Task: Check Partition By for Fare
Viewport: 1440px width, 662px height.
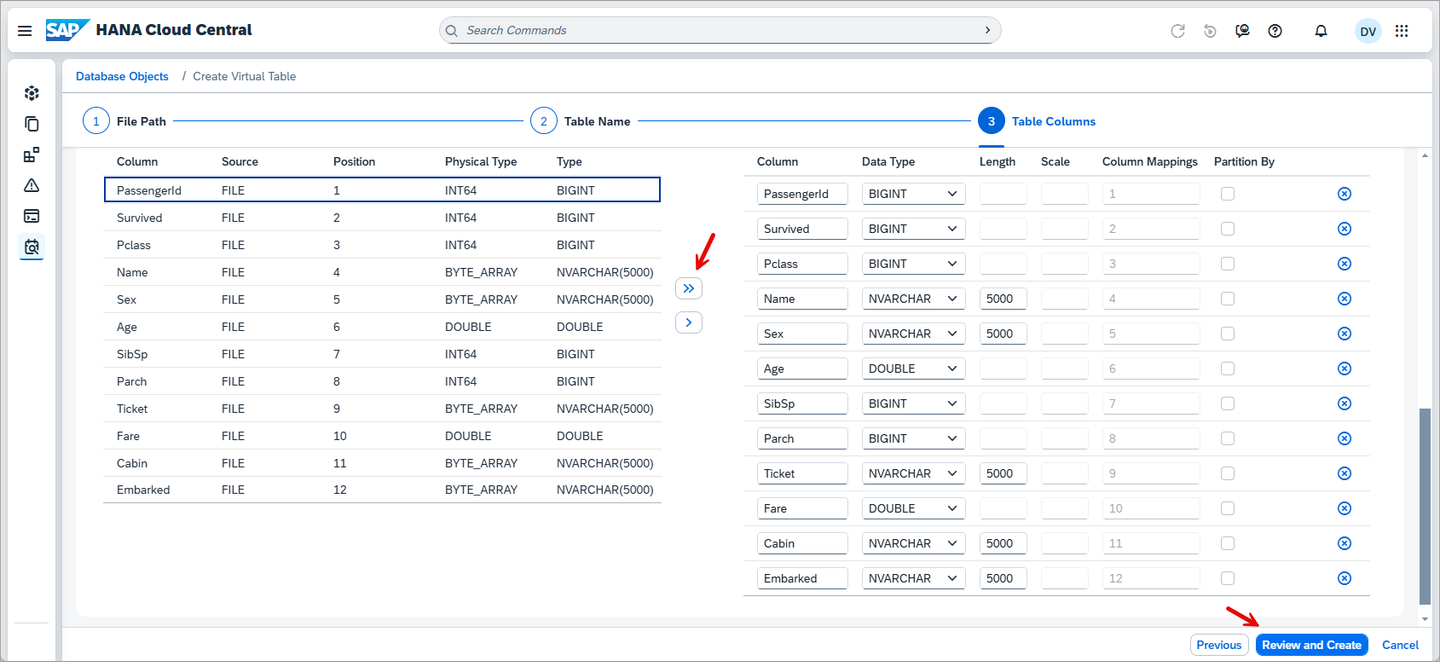Action: 1227,509
